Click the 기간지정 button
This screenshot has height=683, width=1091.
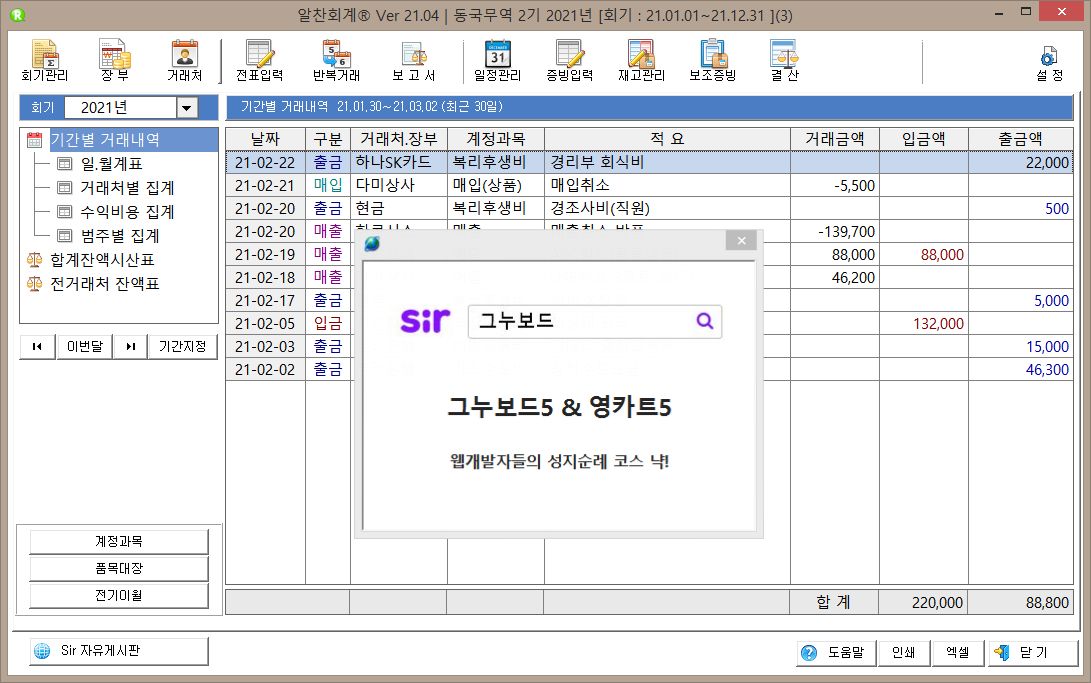tap(183, 347)
